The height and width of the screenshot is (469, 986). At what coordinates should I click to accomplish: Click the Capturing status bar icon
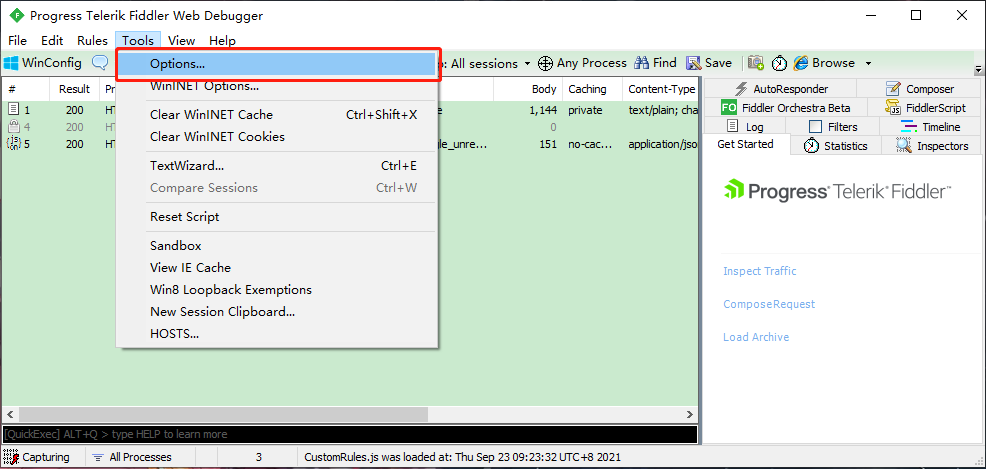11,456
